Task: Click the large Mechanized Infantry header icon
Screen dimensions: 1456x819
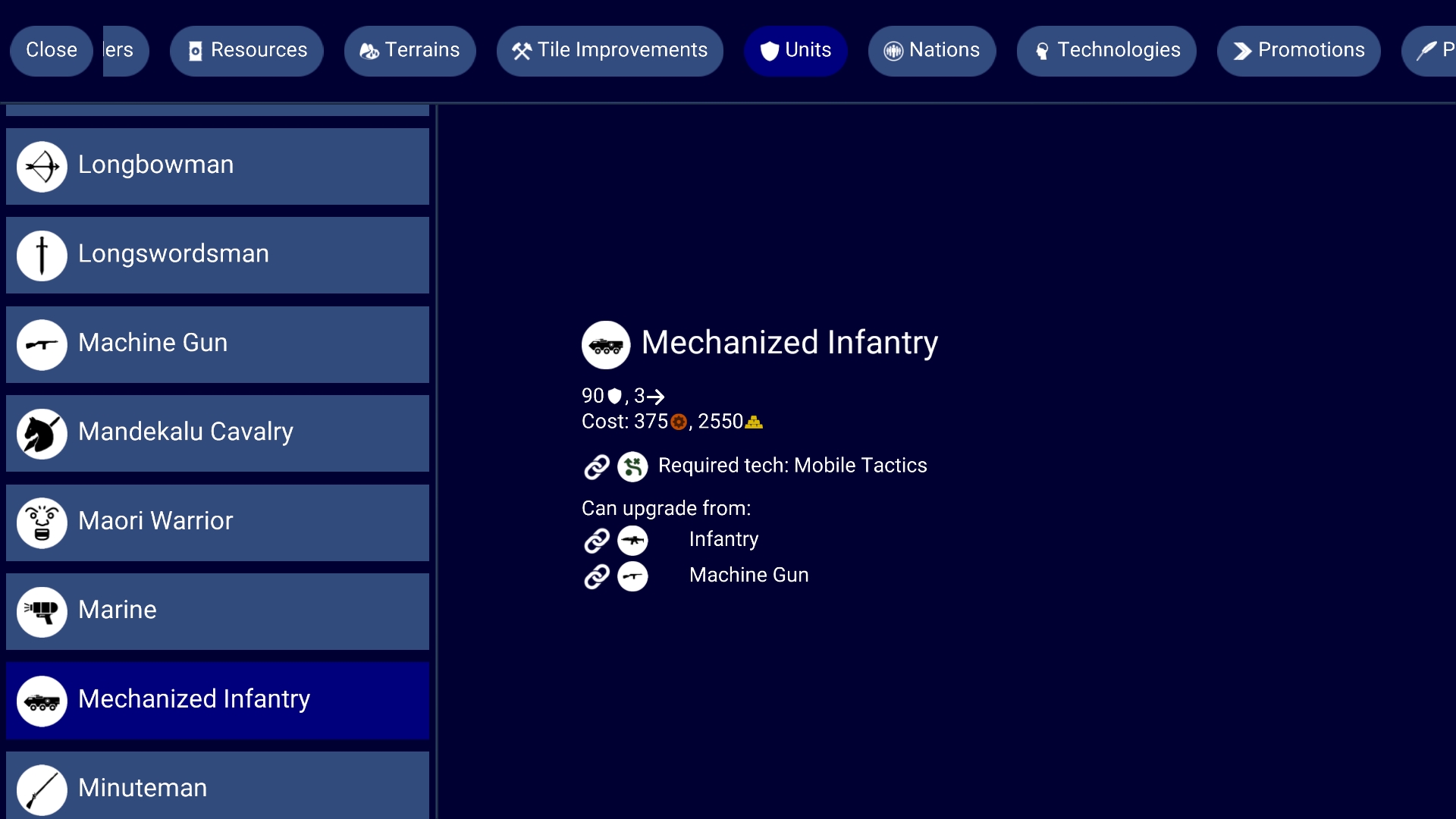Action: pos(605,345)
